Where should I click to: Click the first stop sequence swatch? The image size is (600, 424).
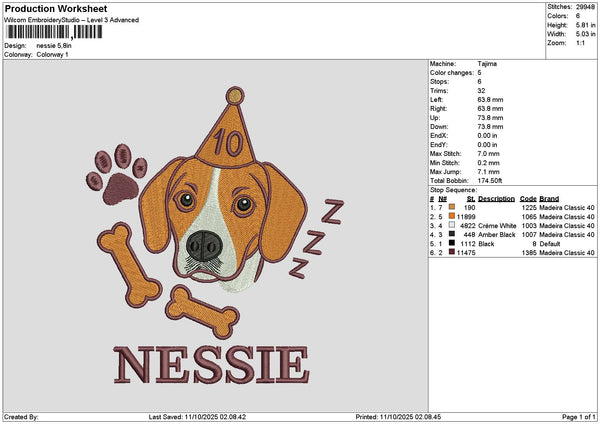453,207
